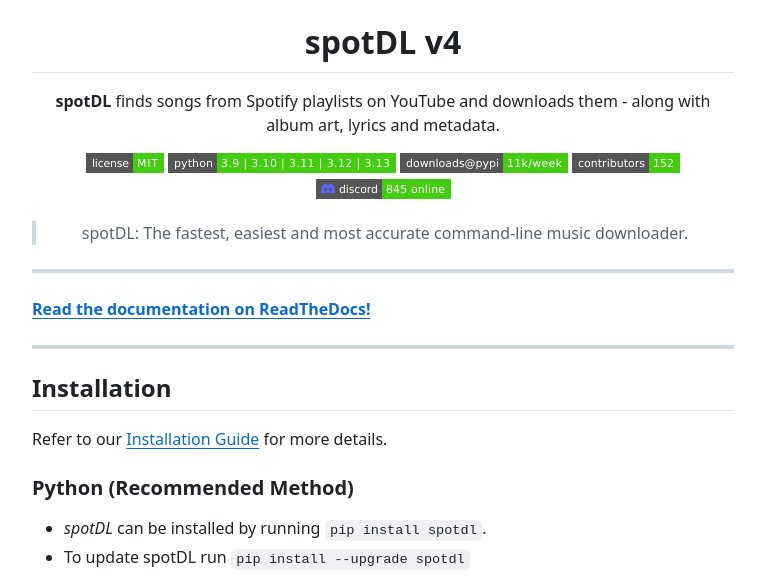Click the spotDL v4 title heading
Image resolution: width=759 pixels, height=578 pixels.
pyautogui.click(x=383, y=43)
